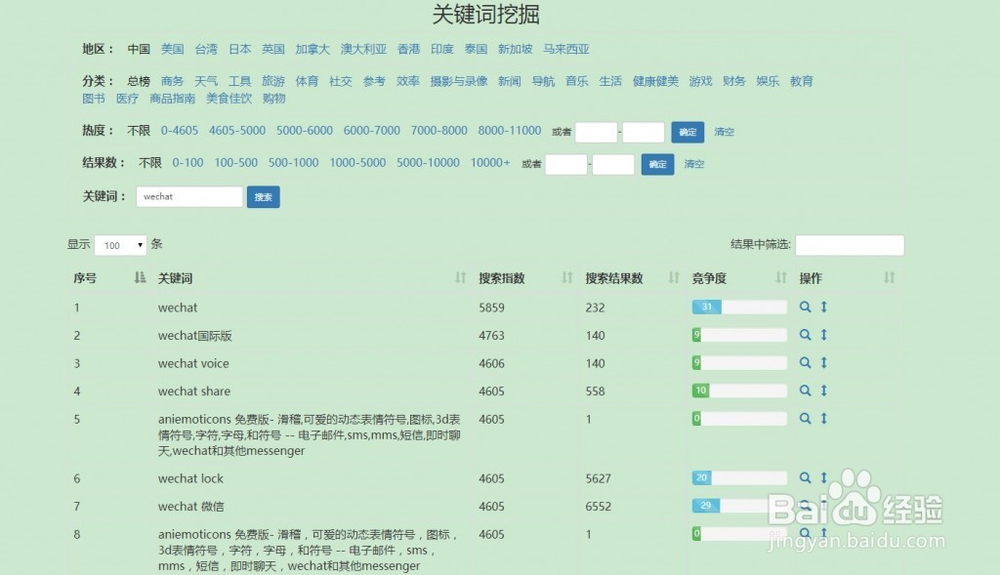Select region 台湾
Viewport: 1000px width, 575px height.
pyautogui.click(x=206, y=49)
